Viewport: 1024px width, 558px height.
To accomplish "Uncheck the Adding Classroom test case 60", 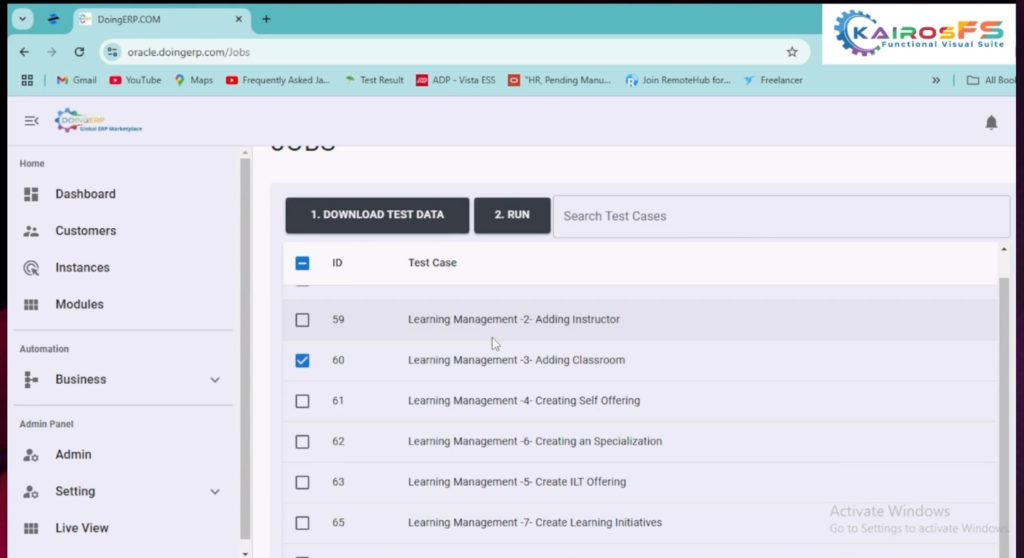I will [302, 360].
